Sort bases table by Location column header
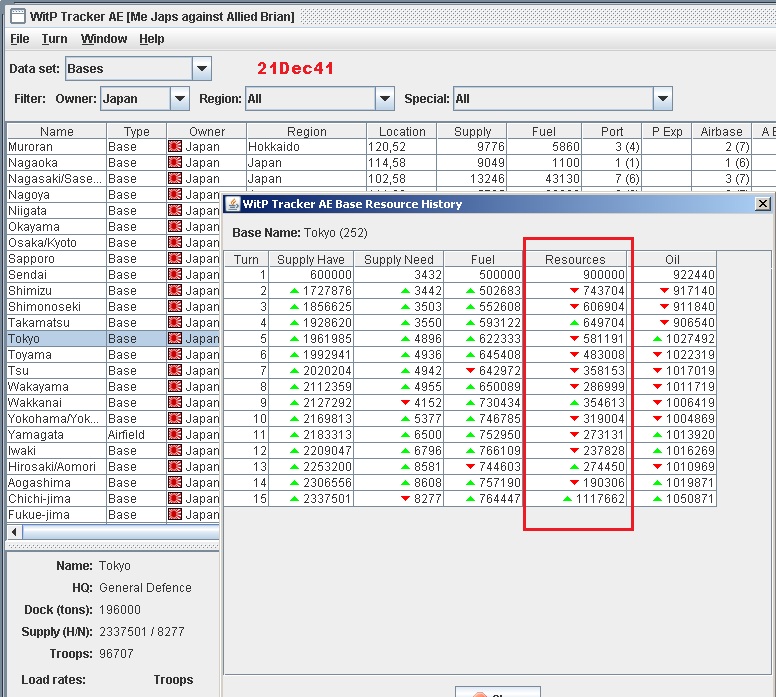This screenshot has height=697, width=776. 402,131
